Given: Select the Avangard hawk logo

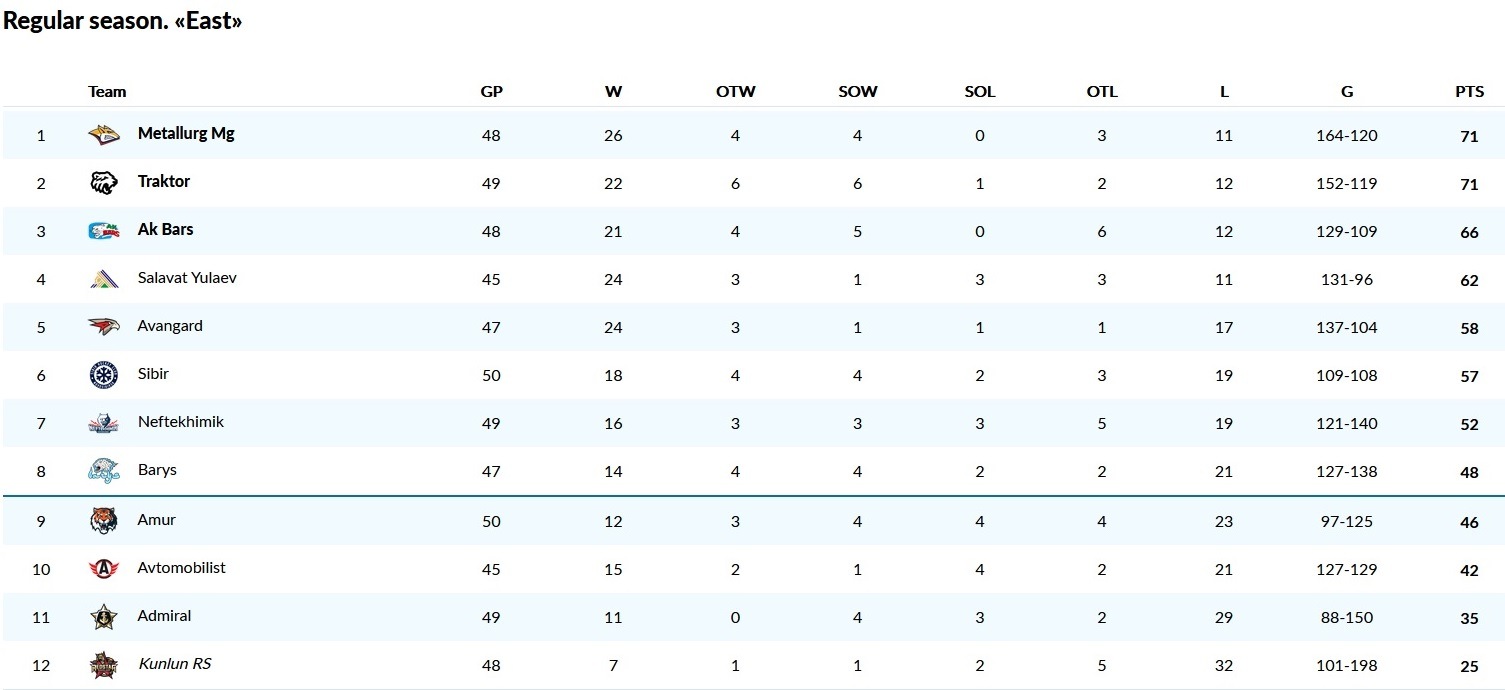Looking at the screenshot, I should pyautogui.click(x=104, y=326).
